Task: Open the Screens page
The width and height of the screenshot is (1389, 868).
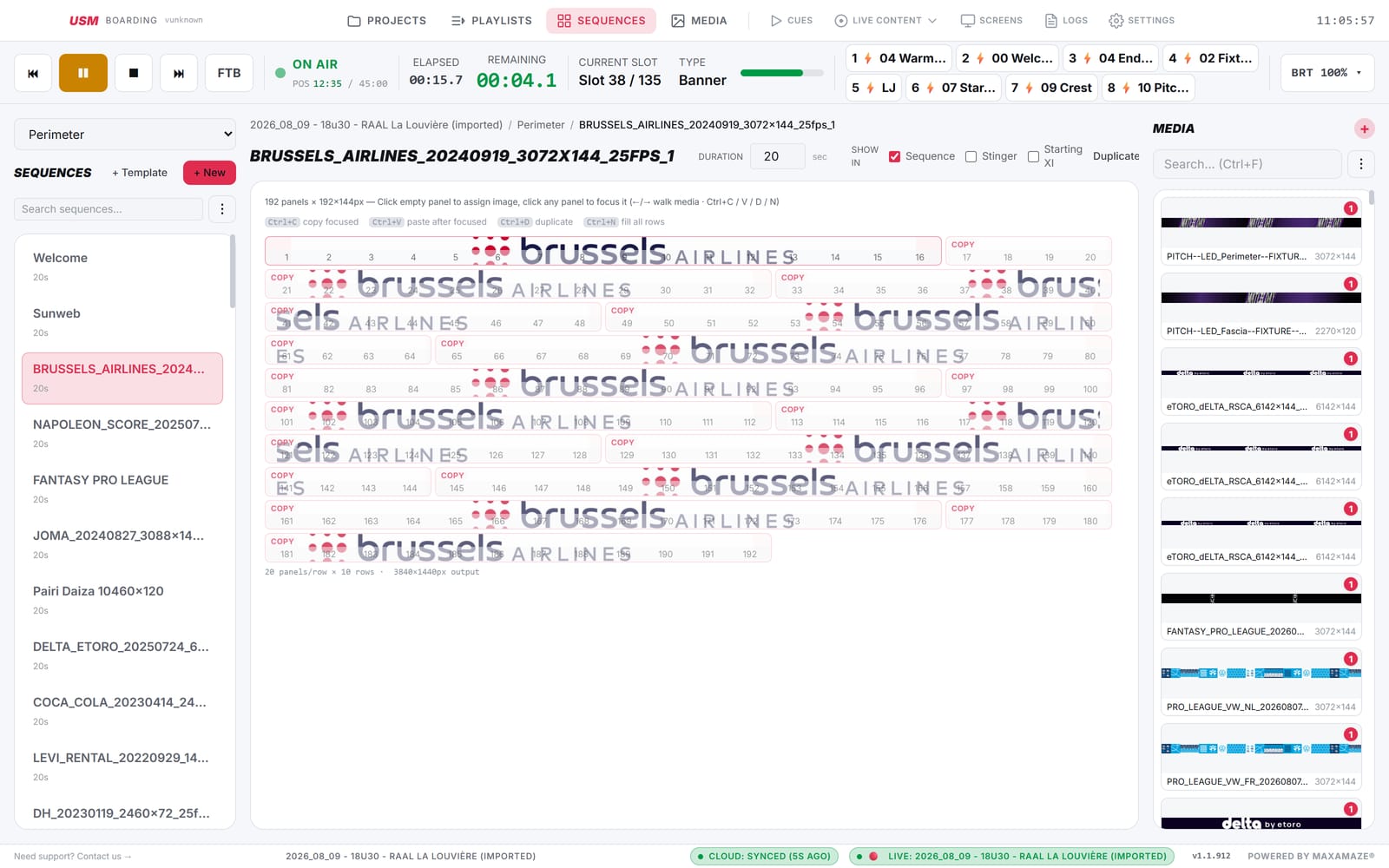Action: [x=991, y=20]
